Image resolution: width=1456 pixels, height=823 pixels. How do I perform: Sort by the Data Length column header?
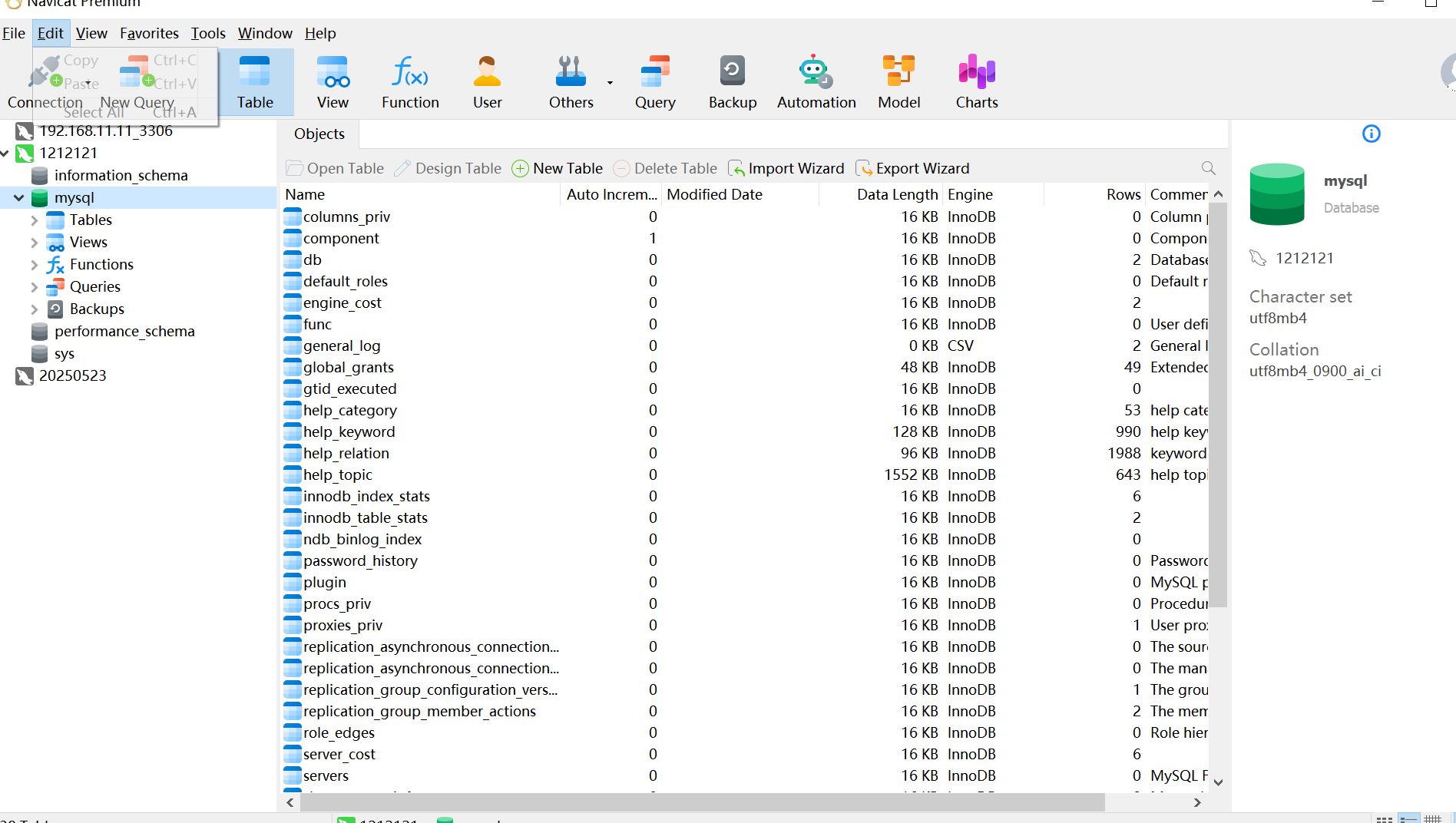(881, 195)
